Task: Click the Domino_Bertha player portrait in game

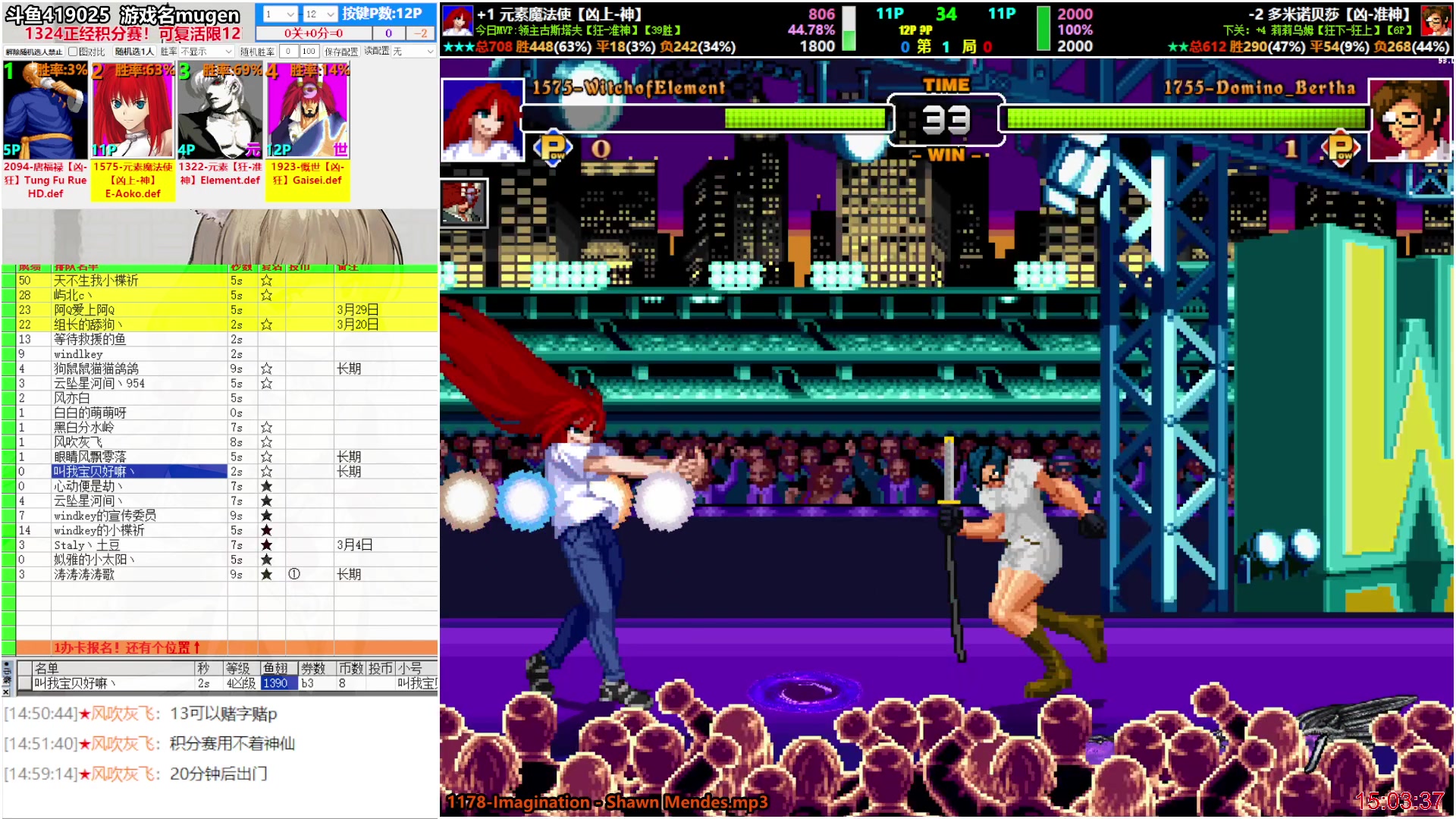Action: coord(1410,120)
